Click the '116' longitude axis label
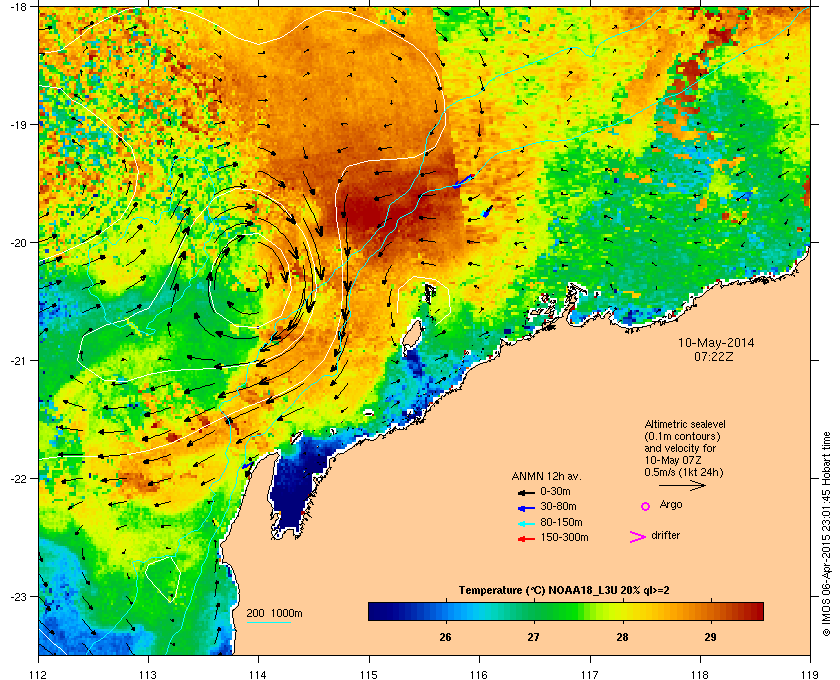This screenshot has height=680, width=840. click(479, 674)
